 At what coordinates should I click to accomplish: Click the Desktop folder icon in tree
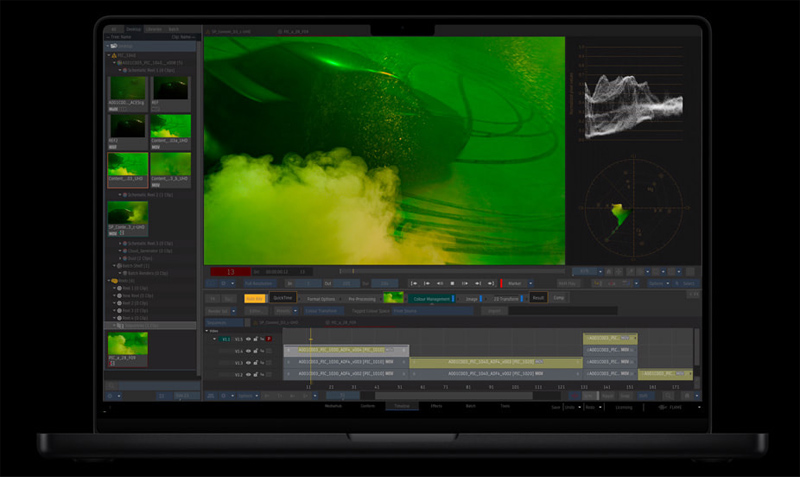pos(113,46)
